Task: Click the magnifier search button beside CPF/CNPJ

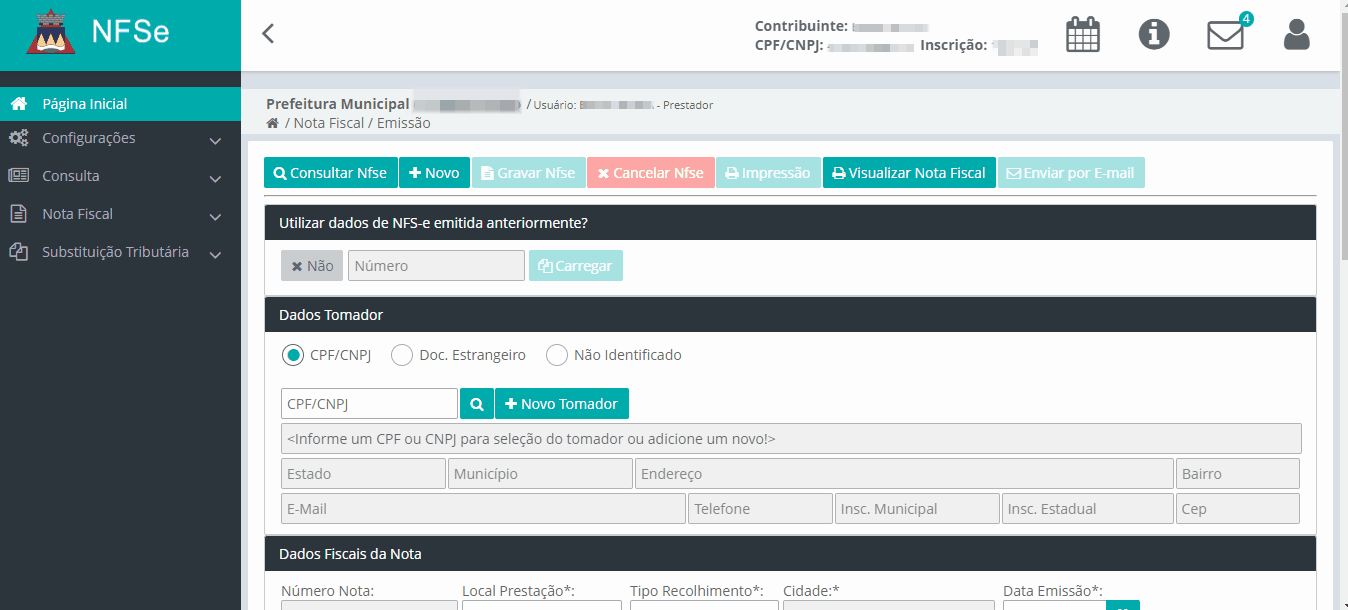Action: pos(477,404)
